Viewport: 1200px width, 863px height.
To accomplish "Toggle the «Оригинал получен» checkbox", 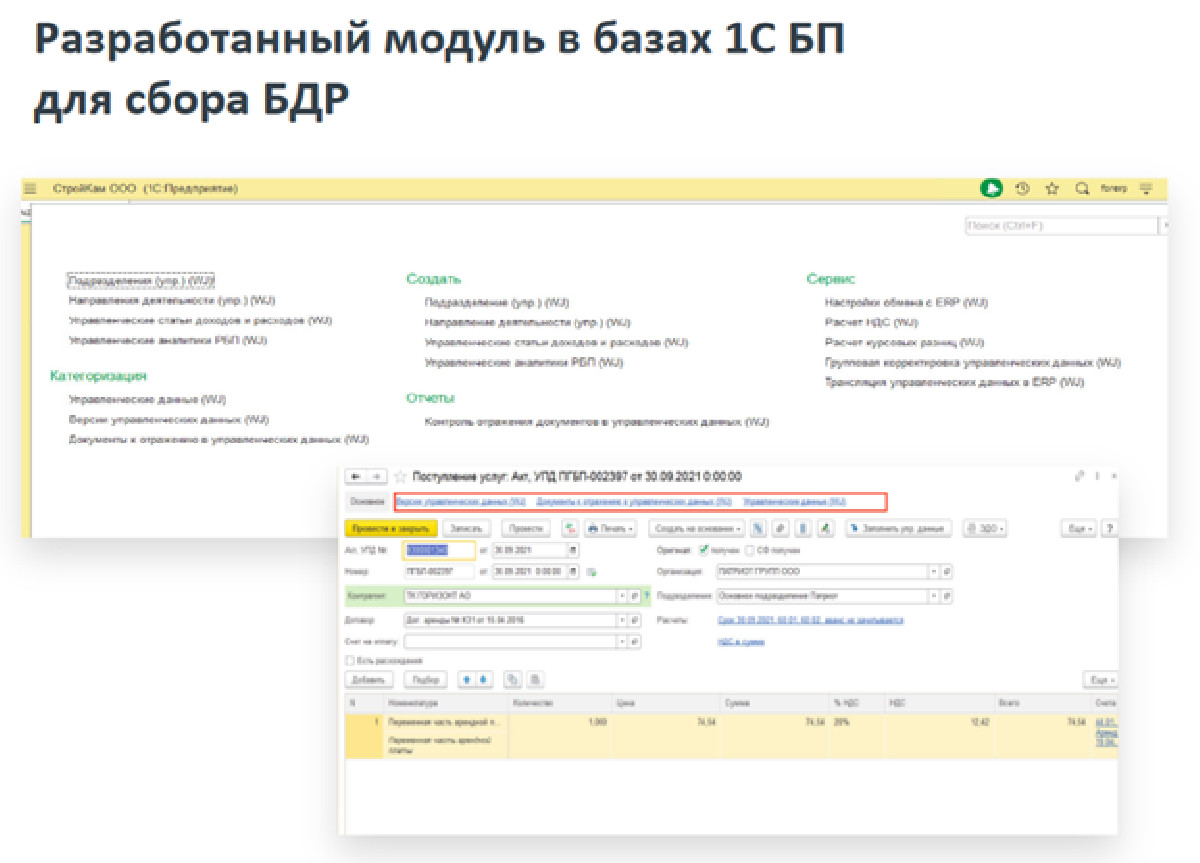I will click(704, 550).
